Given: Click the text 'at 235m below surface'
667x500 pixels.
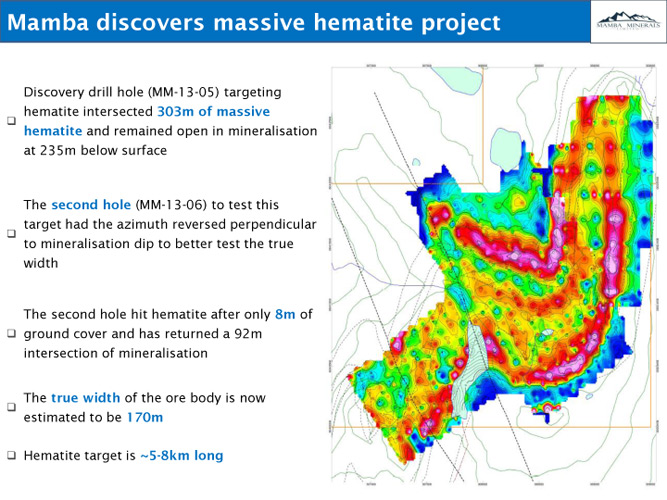Looking at the screenshot, I should pyautogui.click(x=95, y=150).
